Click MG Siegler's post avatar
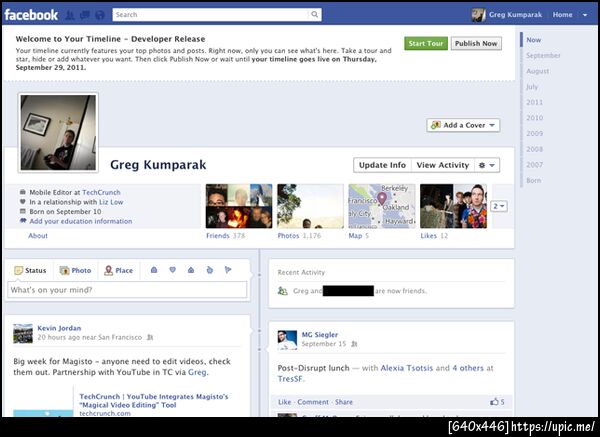 coord(287,340)
